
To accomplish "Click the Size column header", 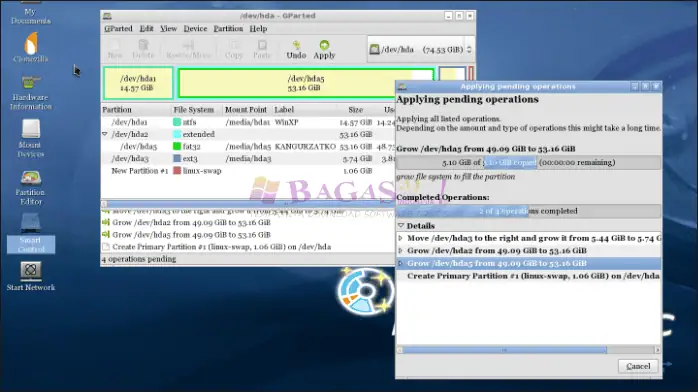I will tap(355, 109).
